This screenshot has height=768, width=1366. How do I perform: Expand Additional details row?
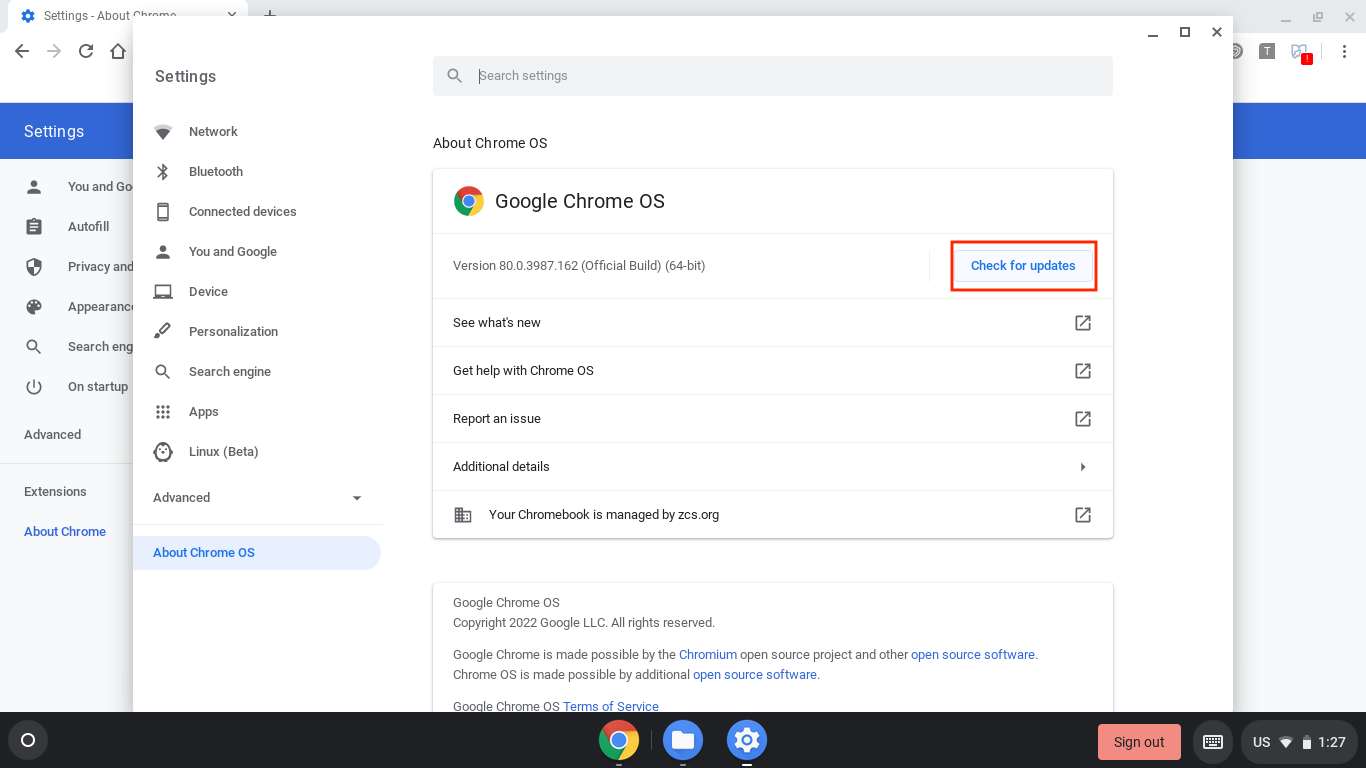pyautogui.click(x=773, y=467)
